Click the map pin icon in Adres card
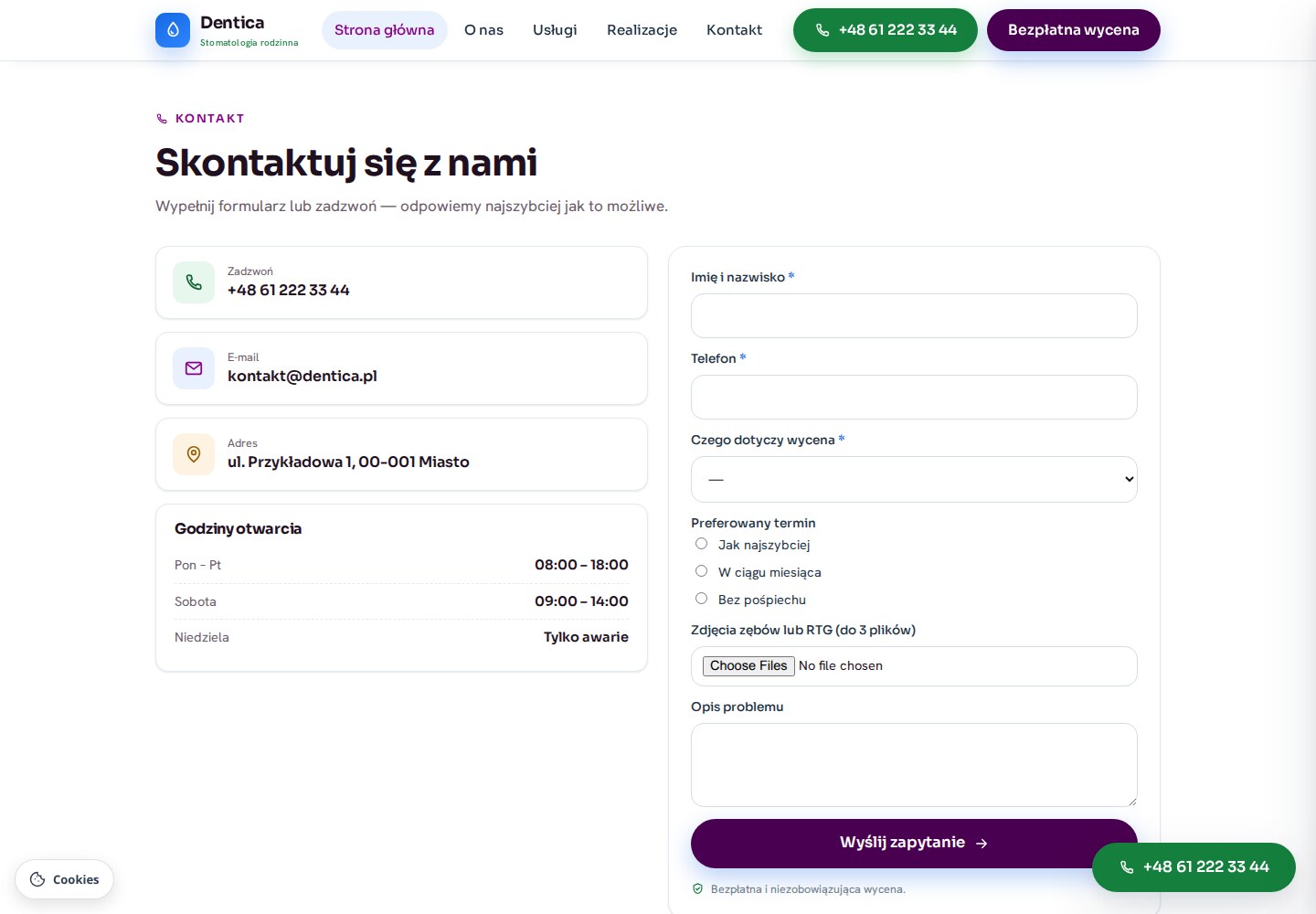Viewport: 1316px width, 914px height. [194, 454]
